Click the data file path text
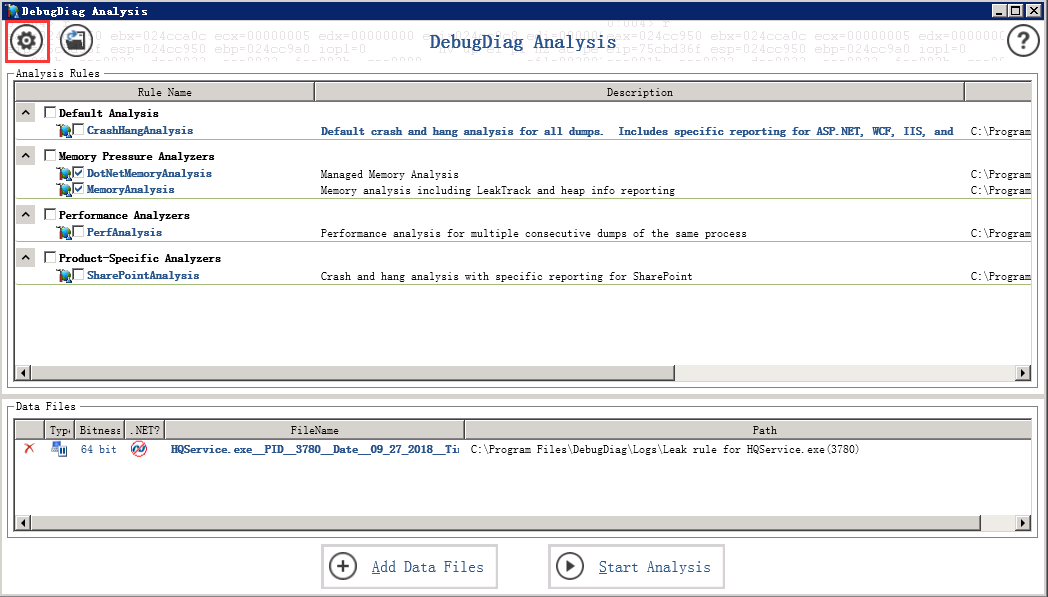Image resolution: width=1048 pixels, height=597 pixels. pyautogui.click(x=664, y=449)
